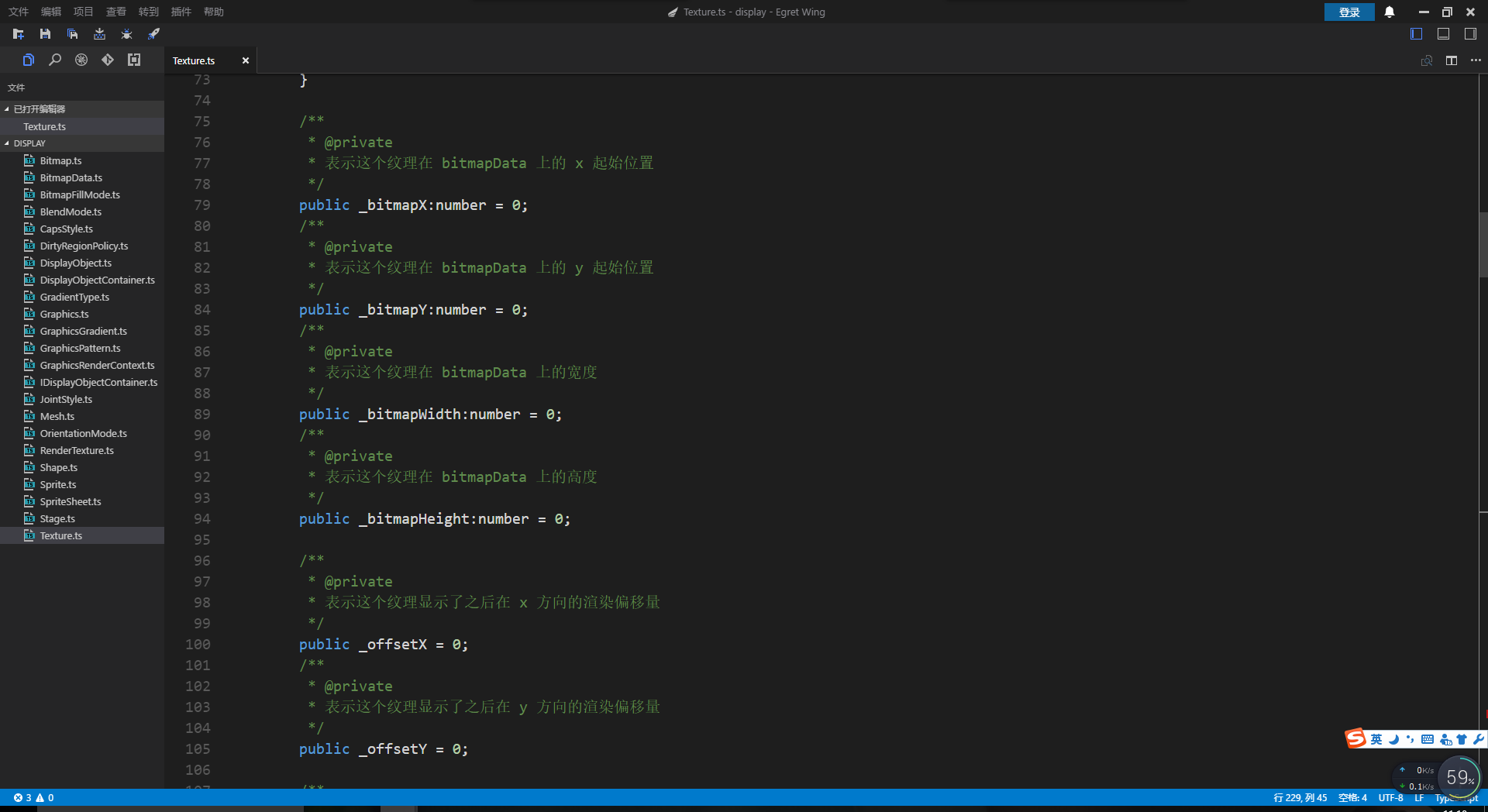Open the file explorer sidebar view
The image size is (1488, 812).
pos(29,60)
